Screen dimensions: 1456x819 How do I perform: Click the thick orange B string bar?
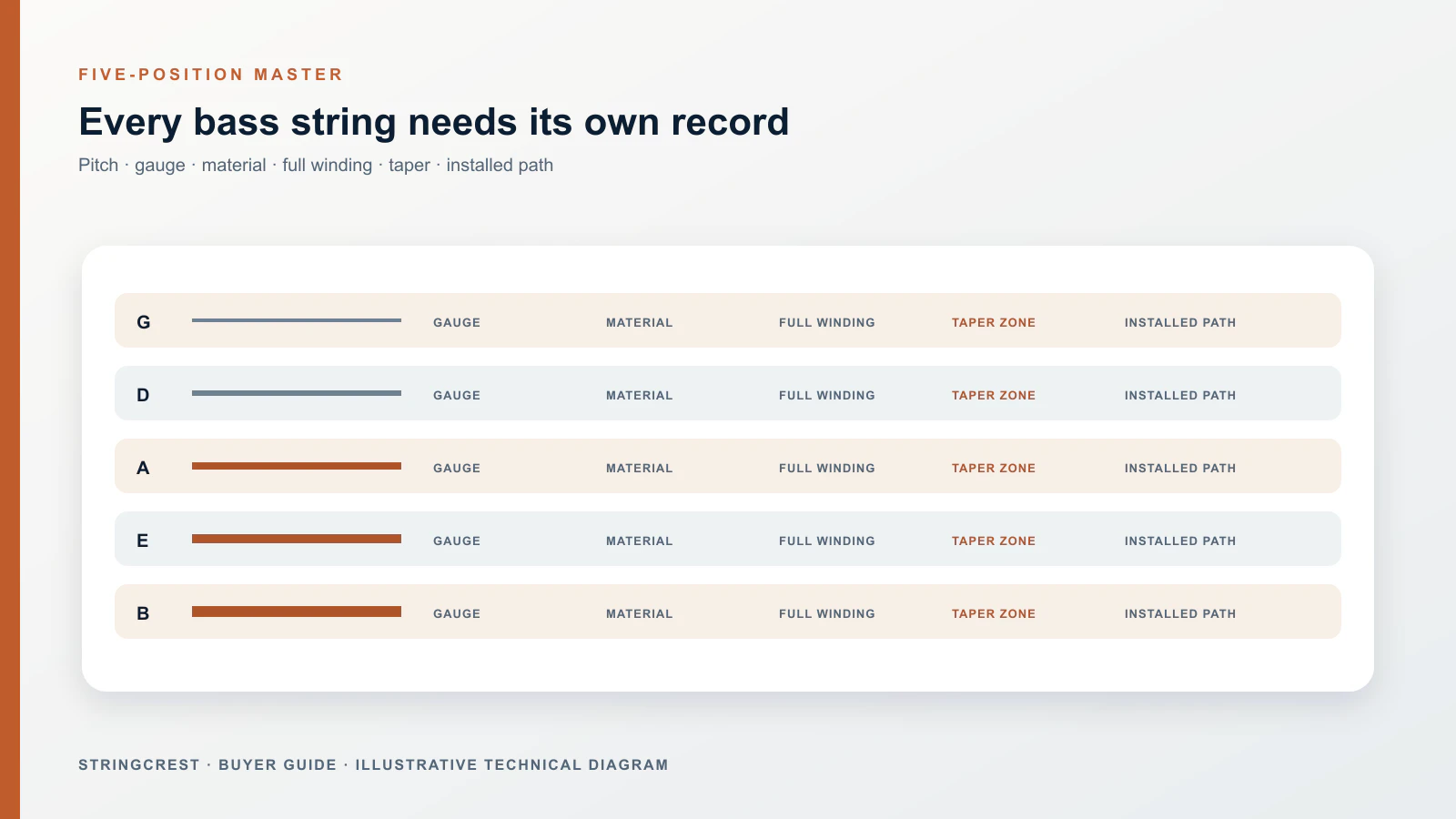tap(297, 612)
